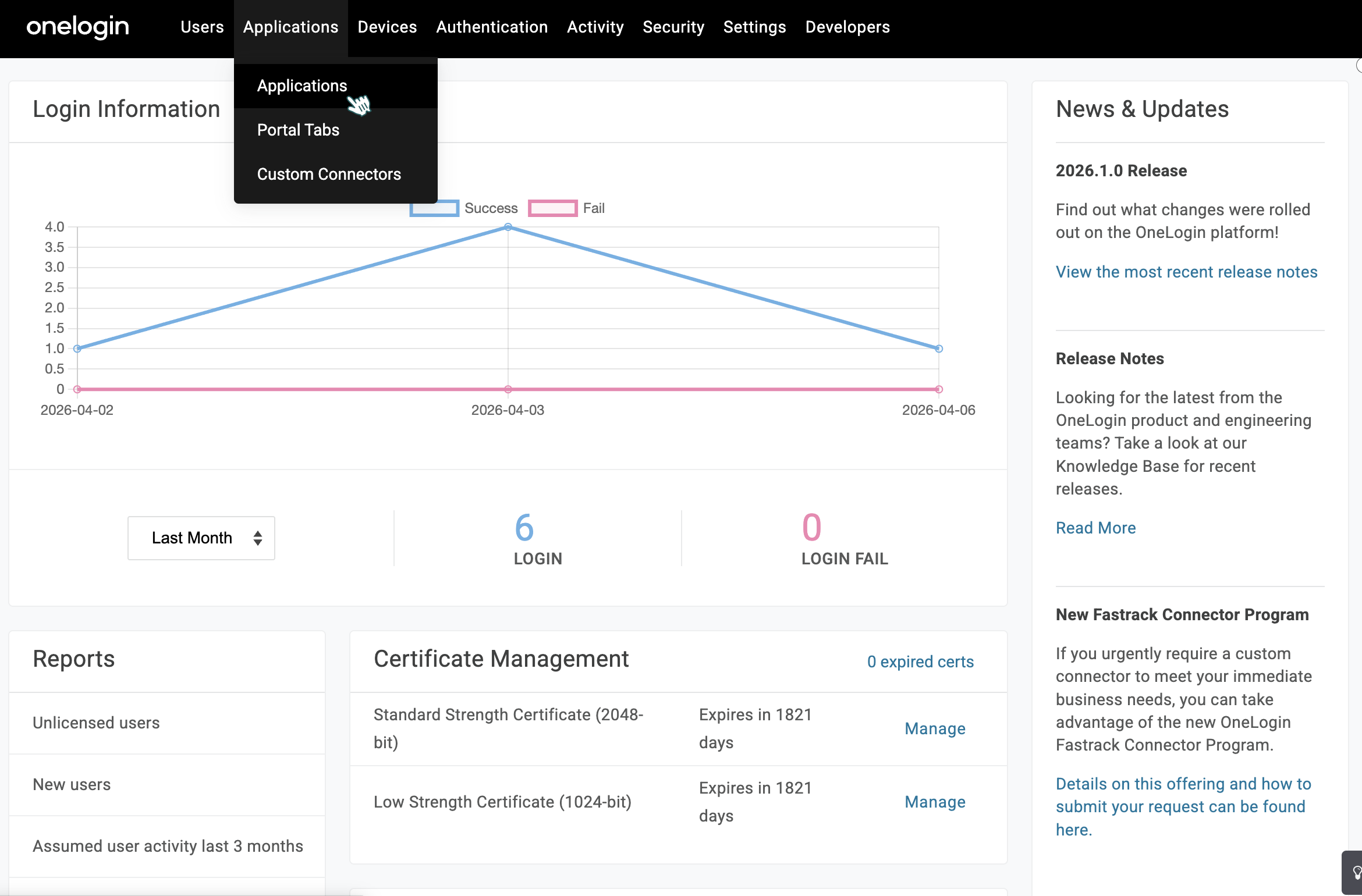The height and width of the screenshot is (896, 1362).
Task: Click the OneLogin logo
Action: click(x=78, y=27)
